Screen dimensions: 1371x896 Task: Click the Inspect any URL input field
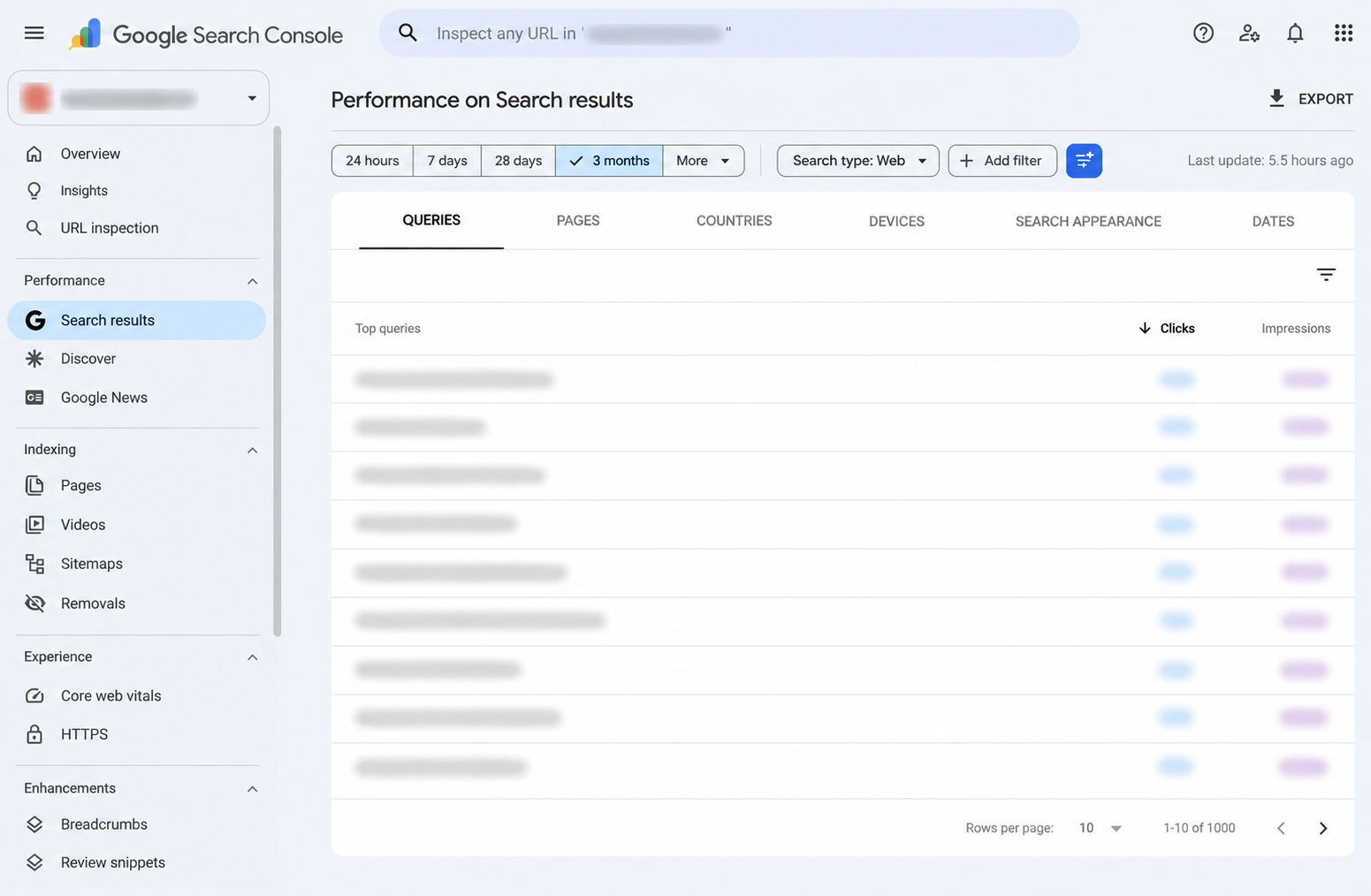point(729,34)
